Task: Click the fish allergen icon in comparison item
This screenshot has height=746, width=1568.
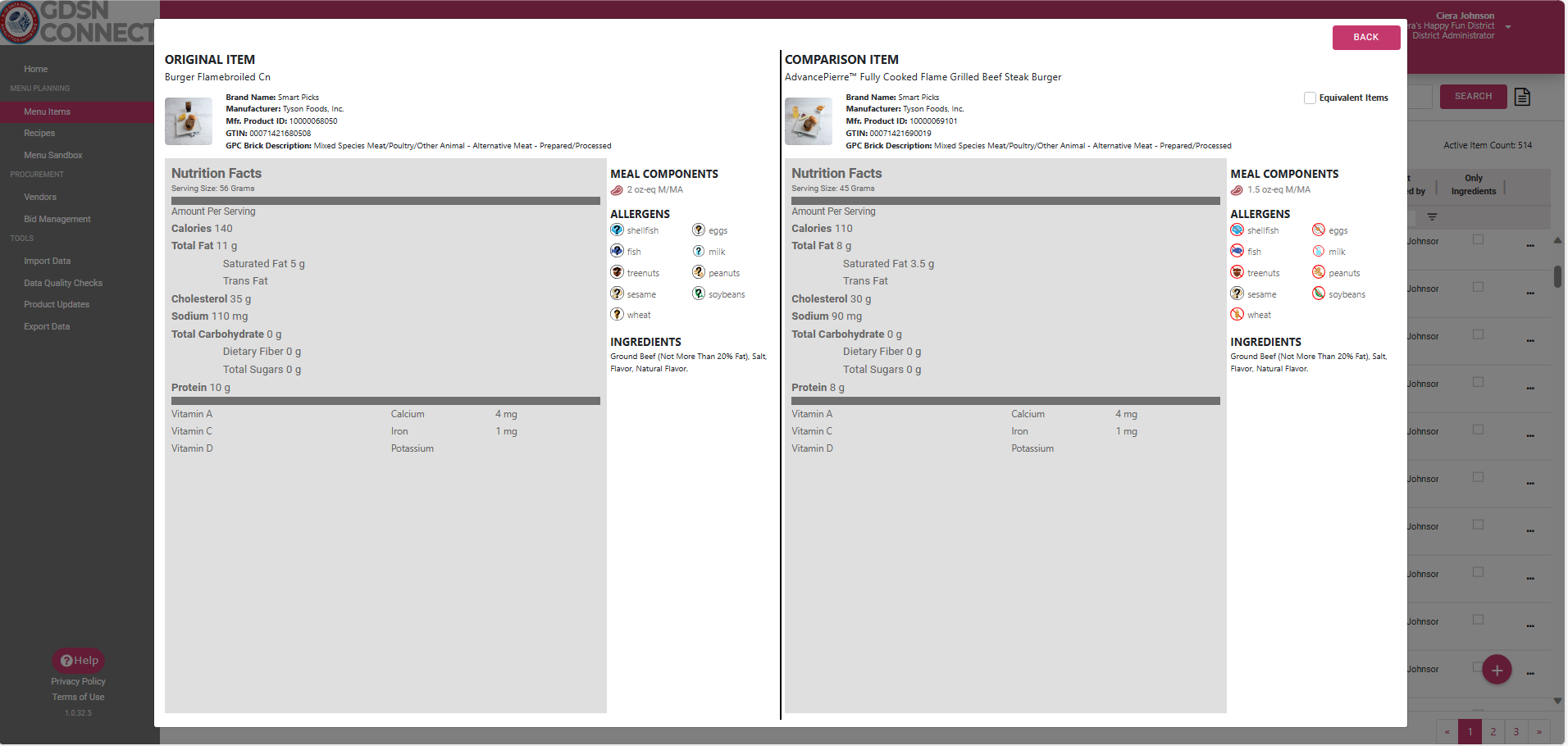Action: tap(1237, 251)
